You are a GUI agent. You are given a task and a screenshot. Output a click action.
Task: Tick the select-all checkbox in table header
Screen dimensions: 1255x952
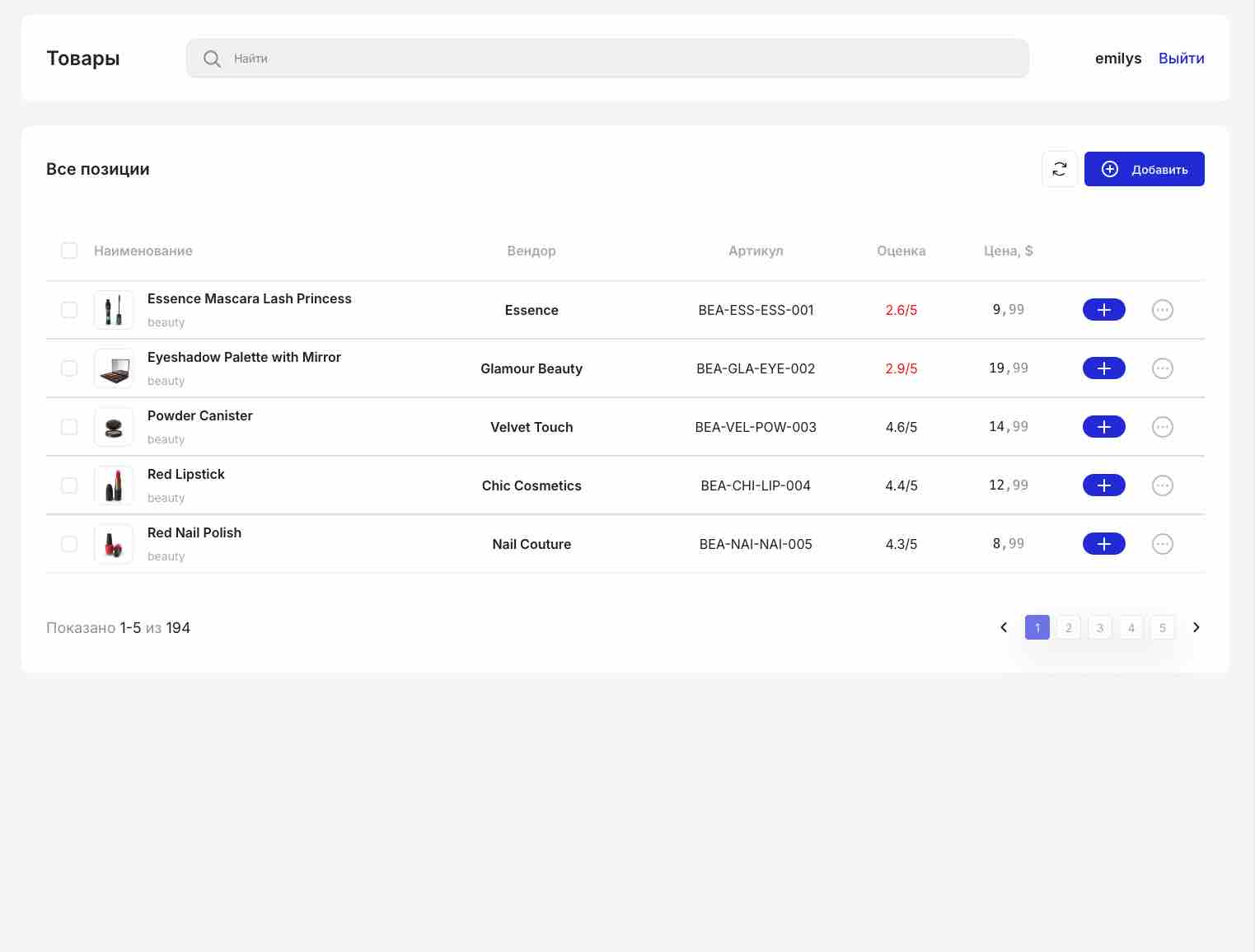point(69,251)
